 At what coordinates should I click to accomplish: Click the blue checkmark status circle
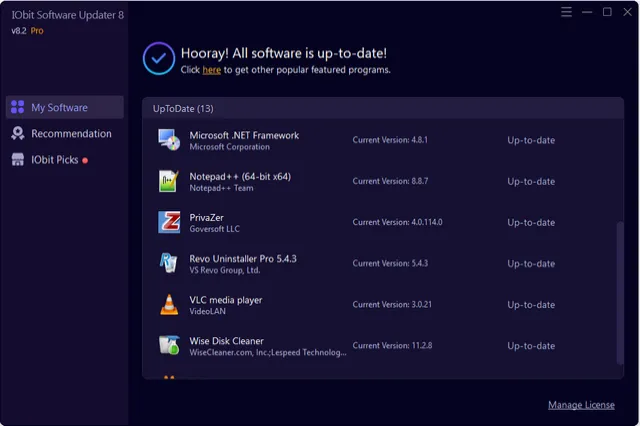click(x=159, y=59)
